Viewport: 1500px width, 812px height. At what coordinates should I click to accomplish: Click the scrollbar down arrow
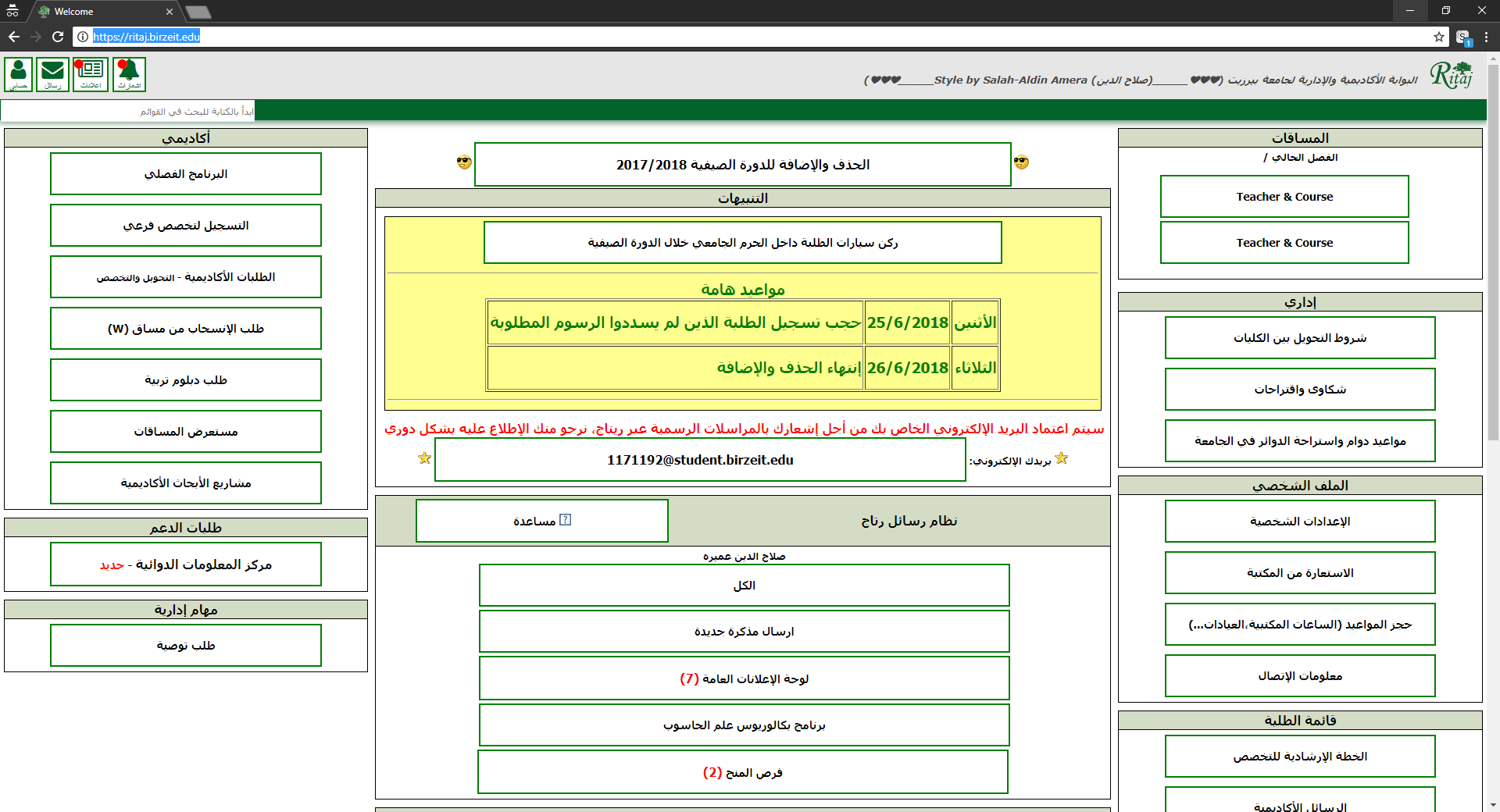(1493, 805)
